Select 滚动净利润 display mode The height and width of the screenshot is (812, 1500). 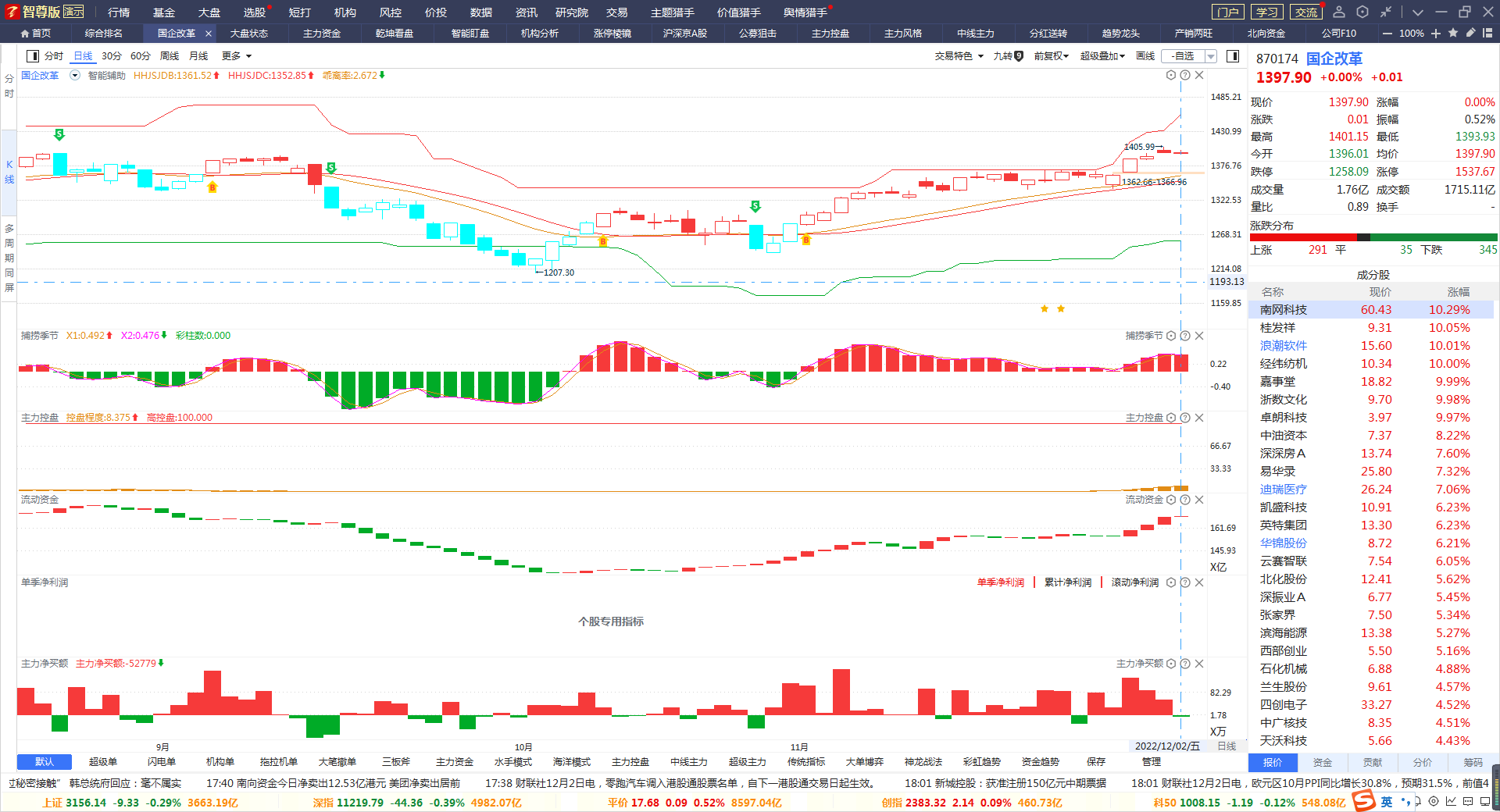coord(1135,582)
